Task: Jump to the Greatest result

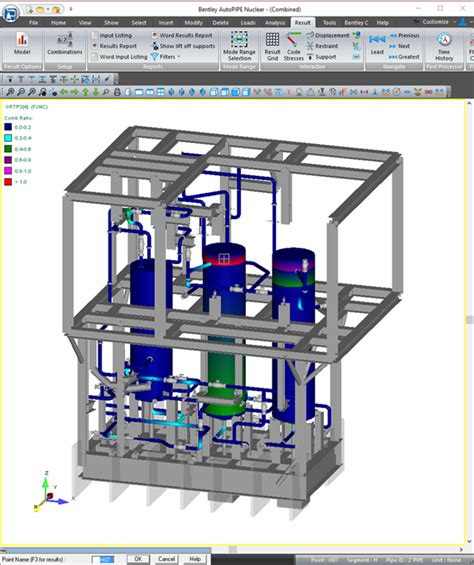Action: pyautogui.click(x=404, y=57)
